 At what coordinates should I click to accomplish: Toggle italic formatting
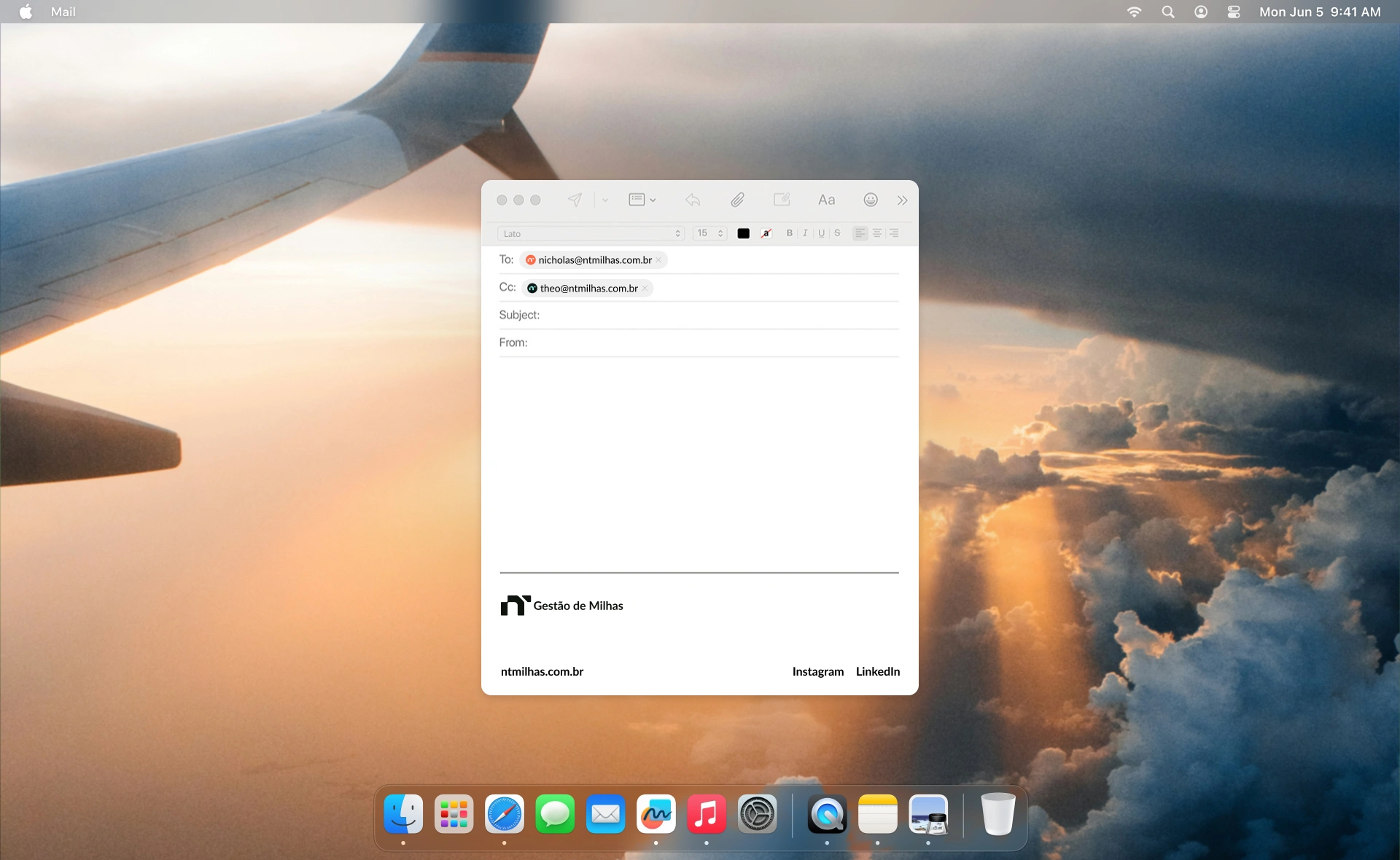pos(805,233)
